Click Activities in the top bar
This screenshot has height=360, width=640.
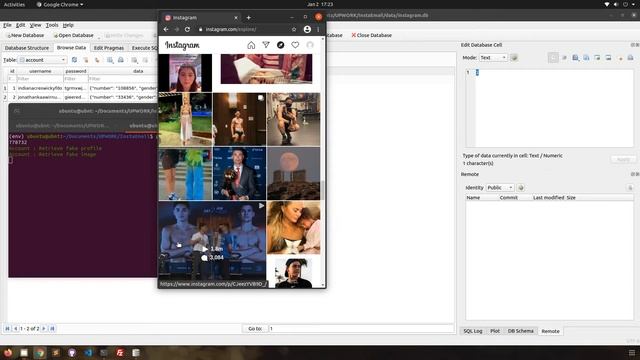(x=14, y=4)
